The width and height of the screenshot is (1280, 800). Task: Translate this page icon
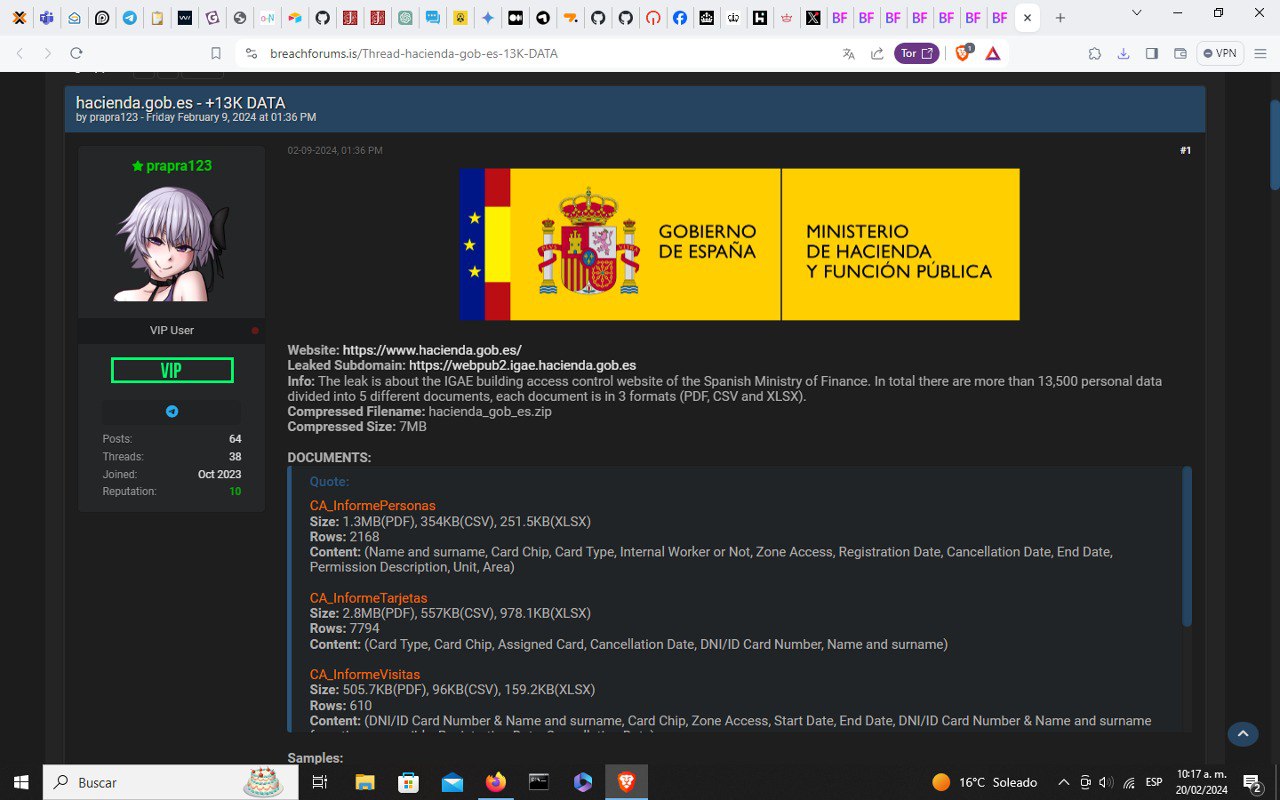click(849, 53)
